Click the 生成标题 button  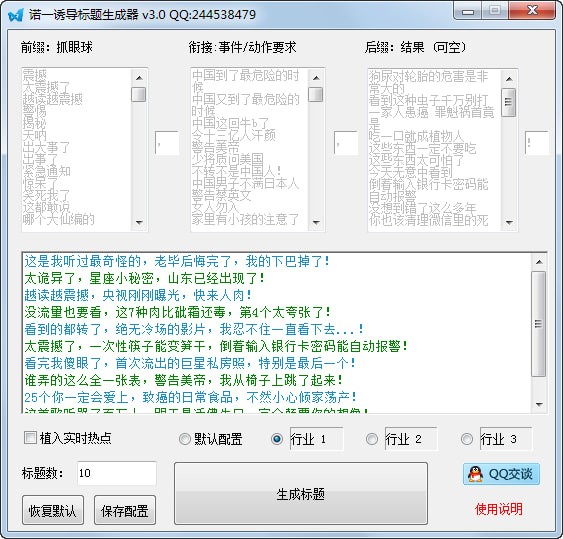(301, 493)
